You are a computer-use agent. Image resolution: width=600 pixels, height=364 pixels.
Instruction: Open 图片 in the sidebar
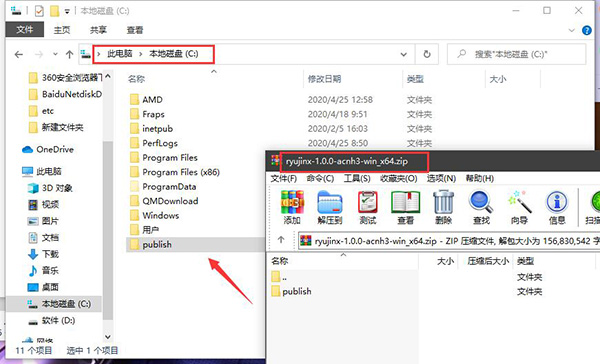pos(43,221)
